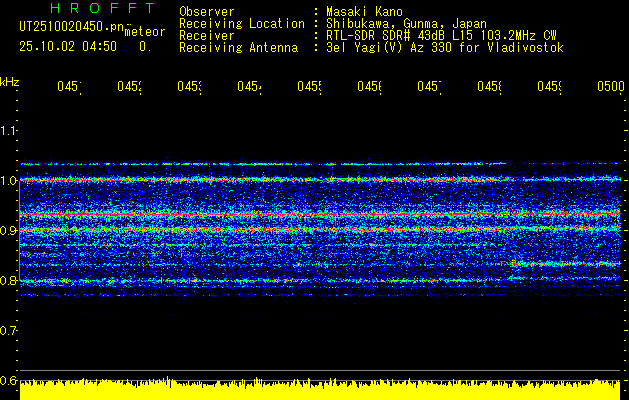Click the red signal line near 0.93 kHz
The width and height of the screenshot is (629, 400).
point(320,215)
